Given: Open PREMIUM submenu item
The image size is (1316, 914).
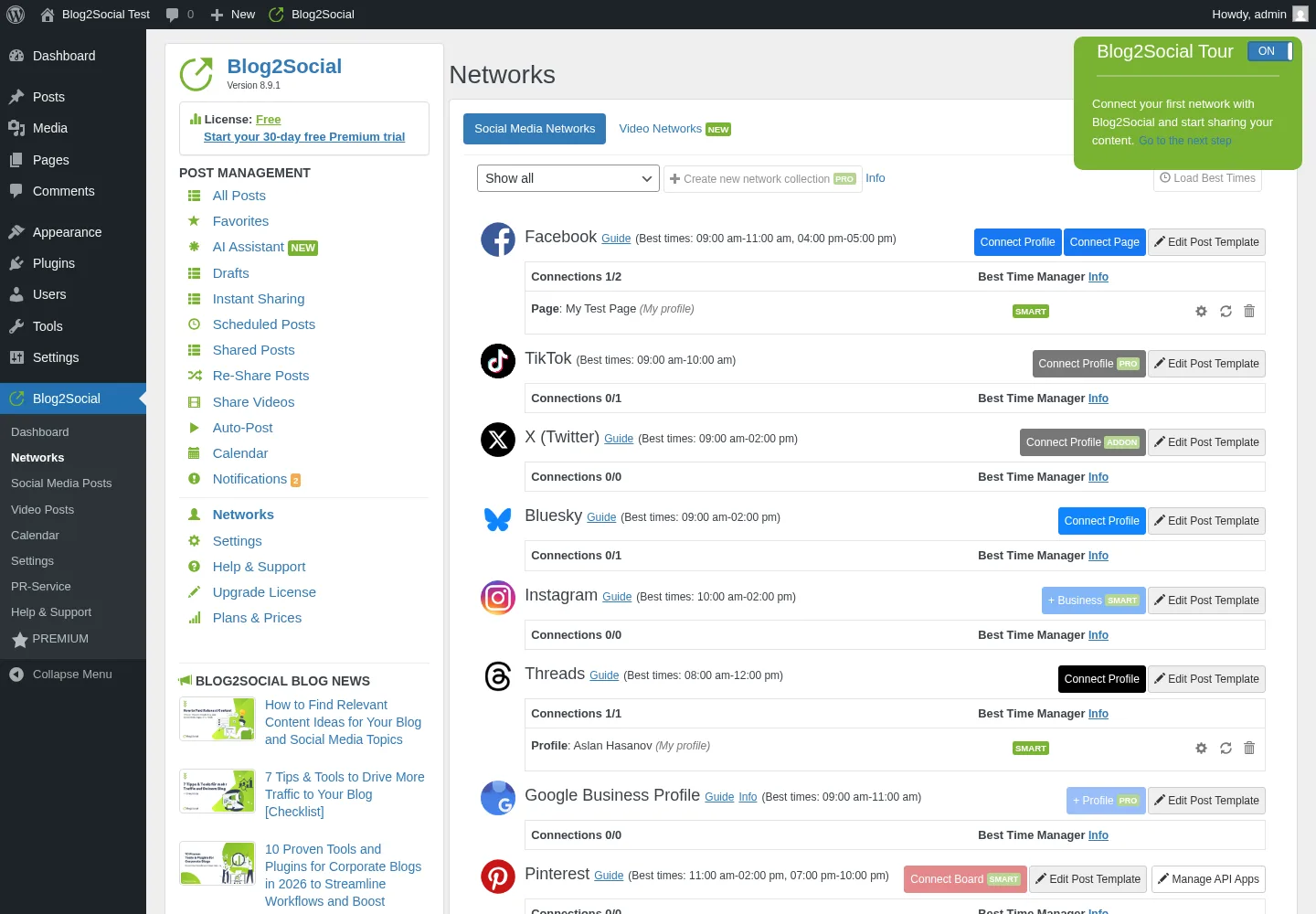Looking at the screenshot, I should click(50, 639).
